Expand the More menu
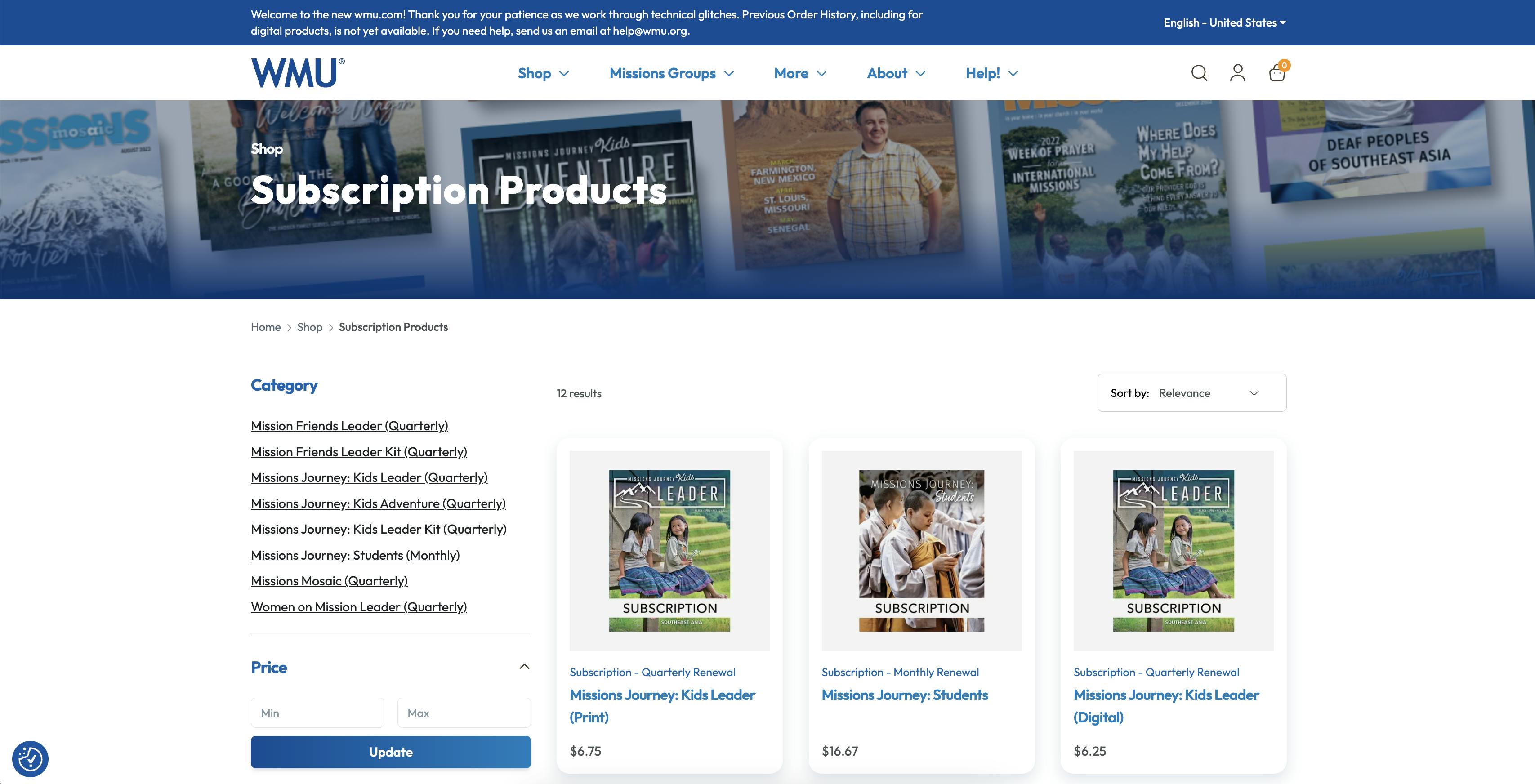The image size is (1535, 784). pyautogui.click(x=800, y=73)
